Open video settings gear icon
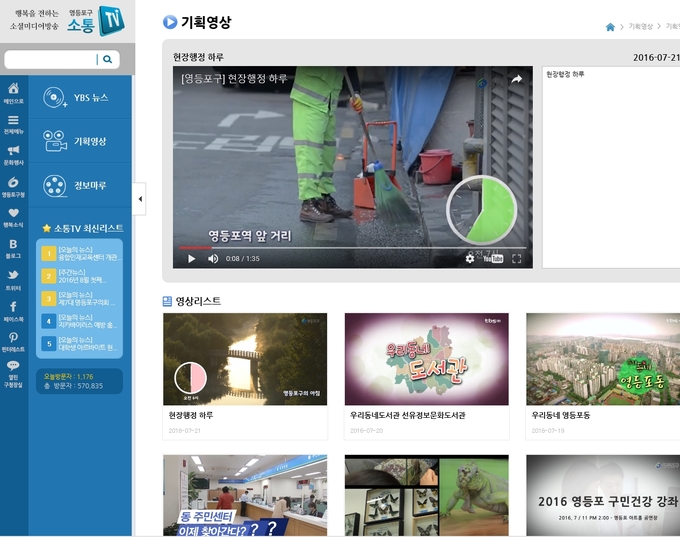 tap(470, 258)
